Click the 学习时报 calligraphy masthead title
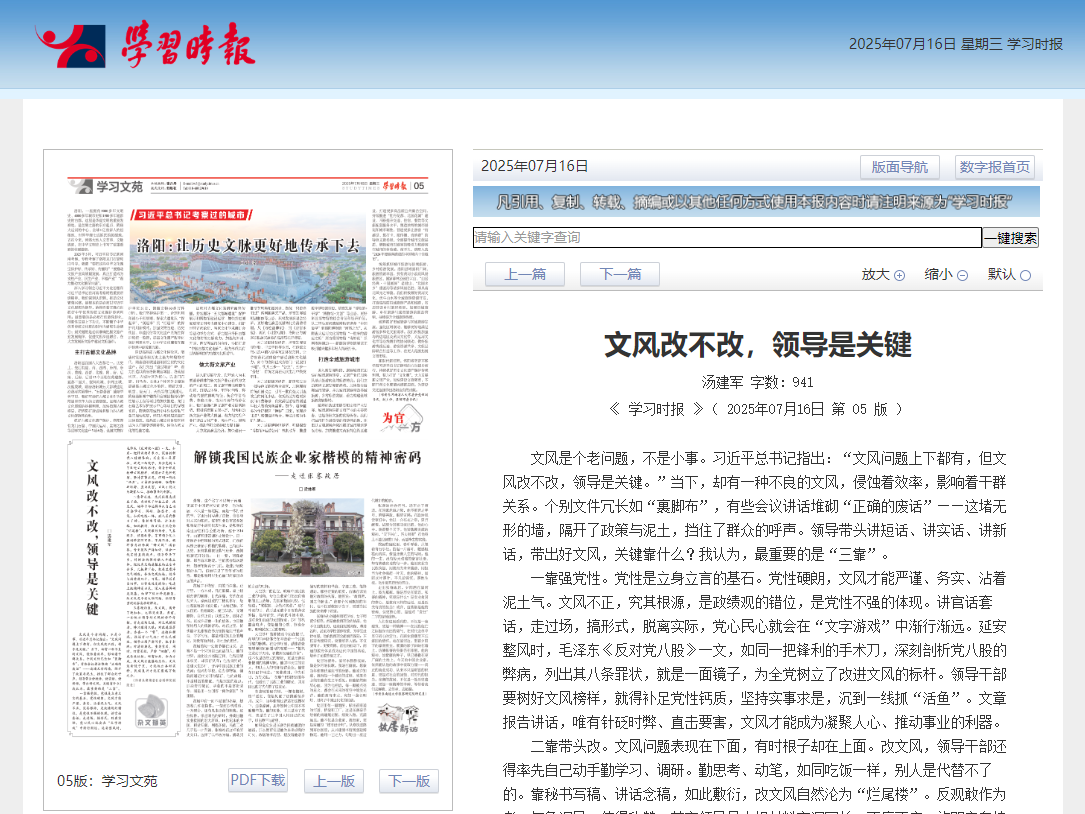1085x814 pixels. click(x=189, y=45)
